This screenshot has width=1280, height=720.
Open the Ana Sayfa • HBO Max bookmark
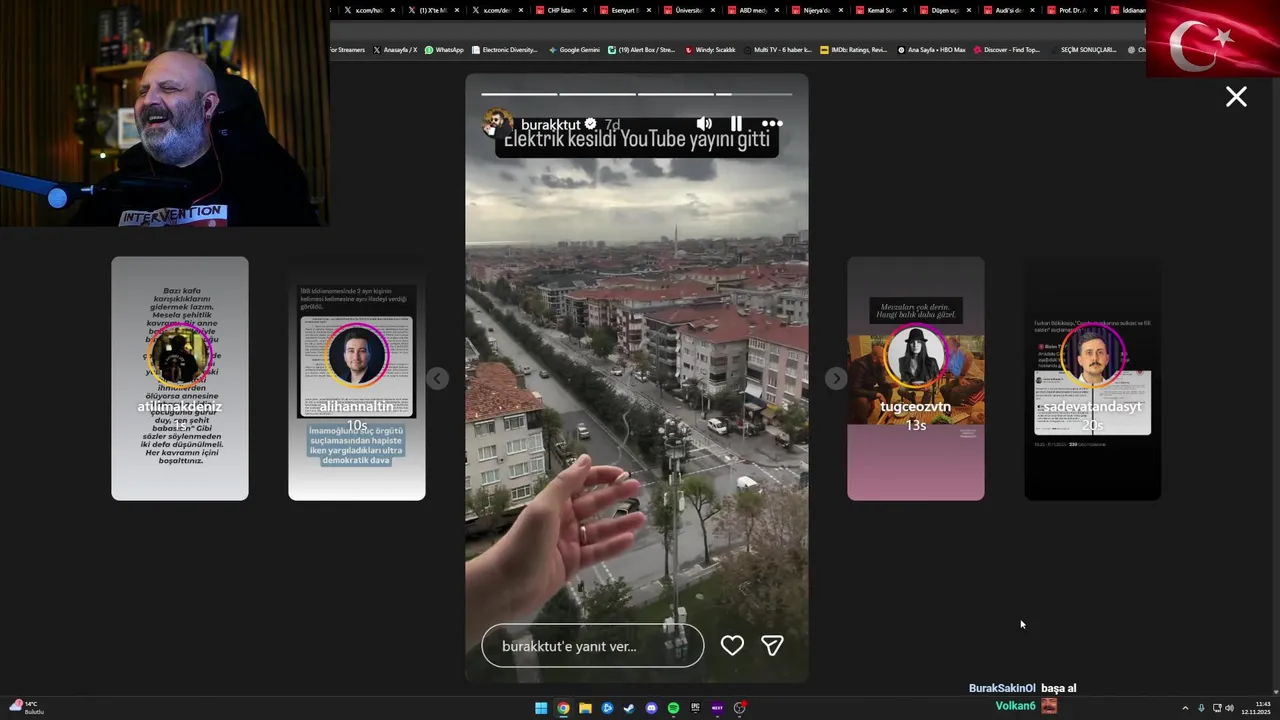tap(932, 49)
